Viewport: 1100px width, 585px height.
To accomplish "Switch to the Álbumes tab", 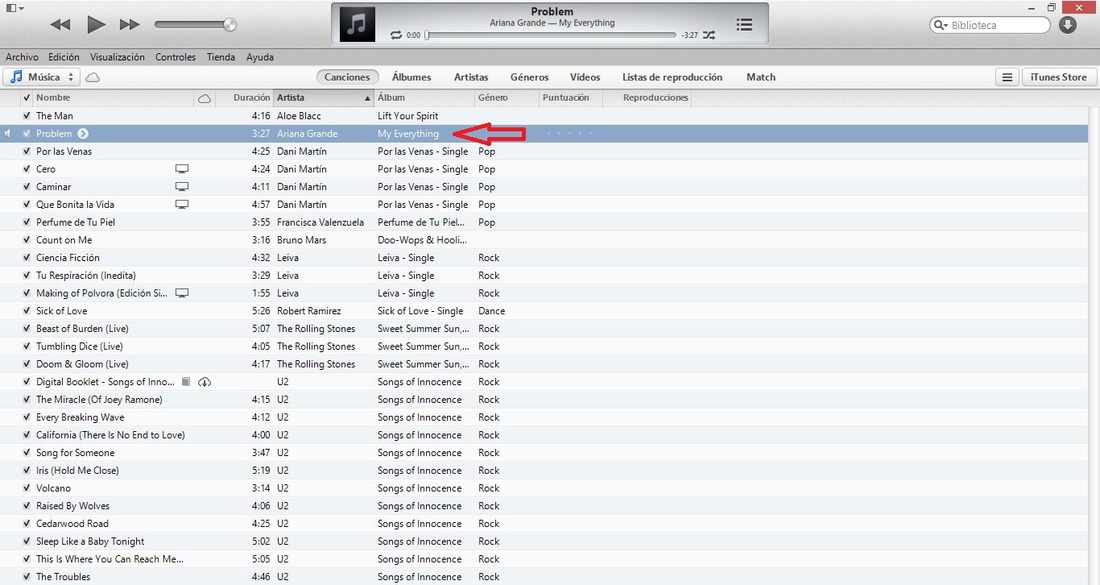I will pos(411,77).
